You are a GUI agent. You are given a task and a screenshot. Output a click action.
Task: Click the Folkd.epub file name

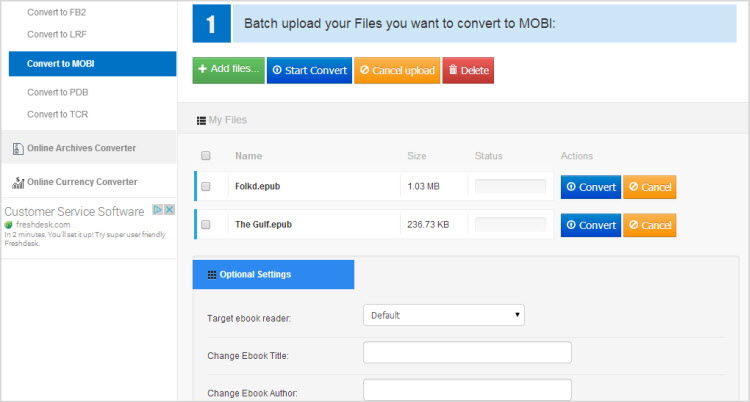coord(257,186)
